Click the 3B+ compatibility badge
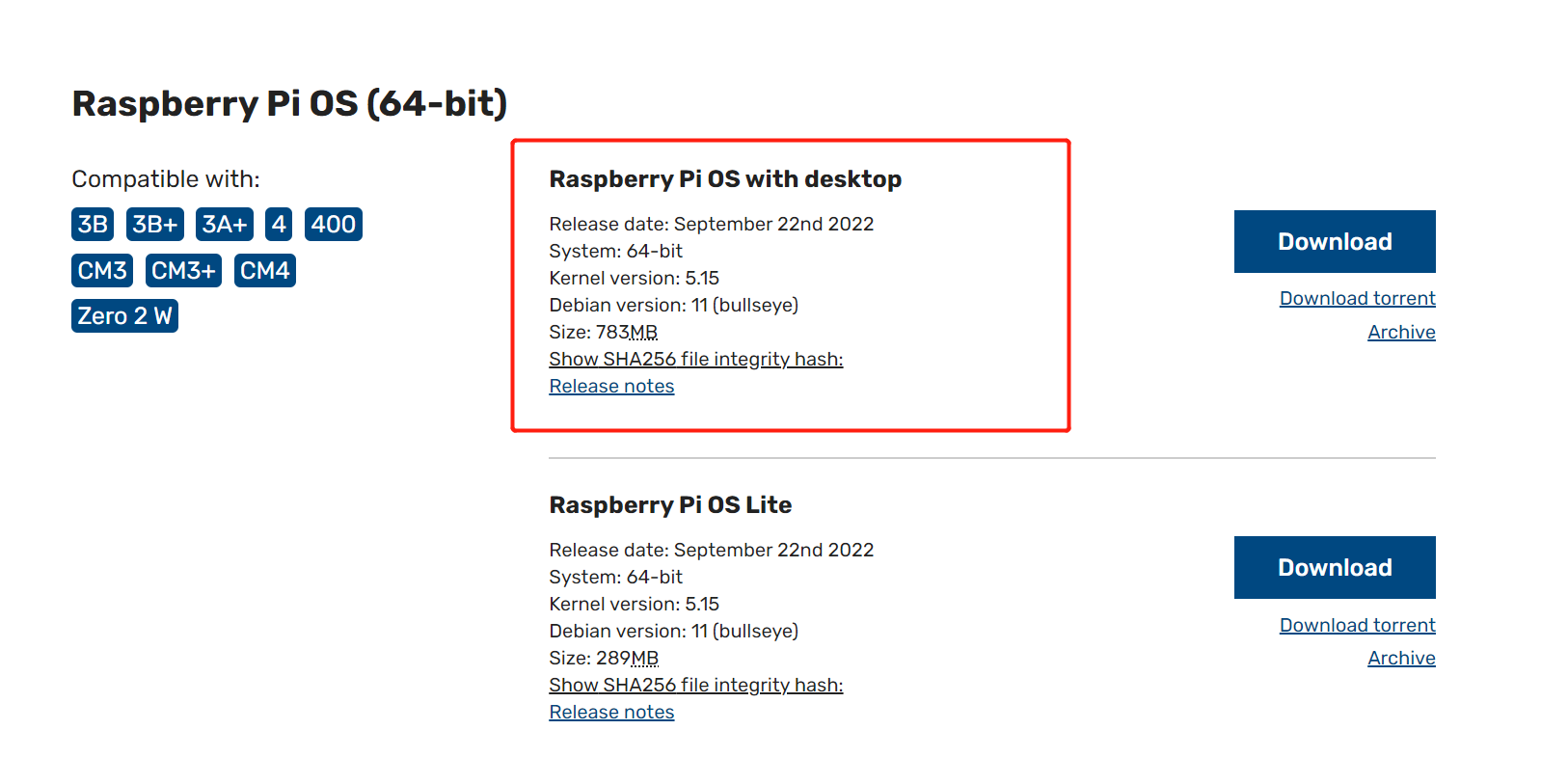 tap(154, 224)
